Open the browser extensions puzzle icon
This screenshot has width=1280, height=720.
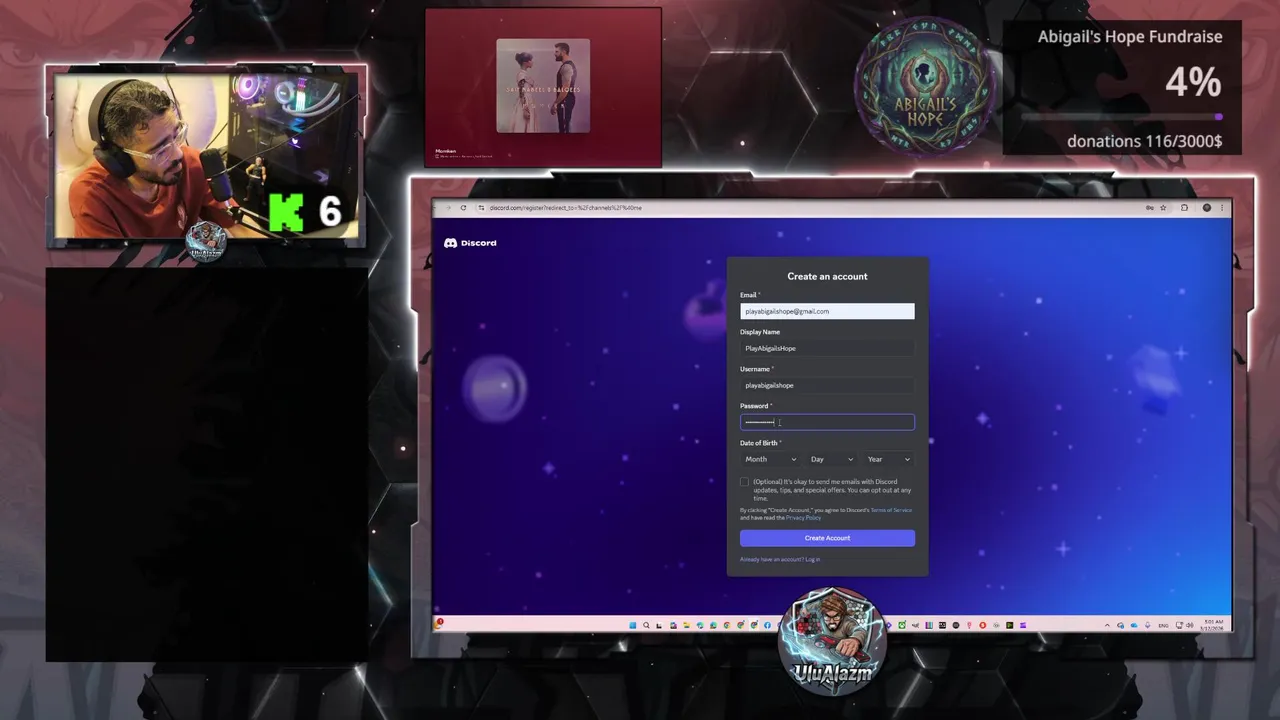tap(1184, 208)
